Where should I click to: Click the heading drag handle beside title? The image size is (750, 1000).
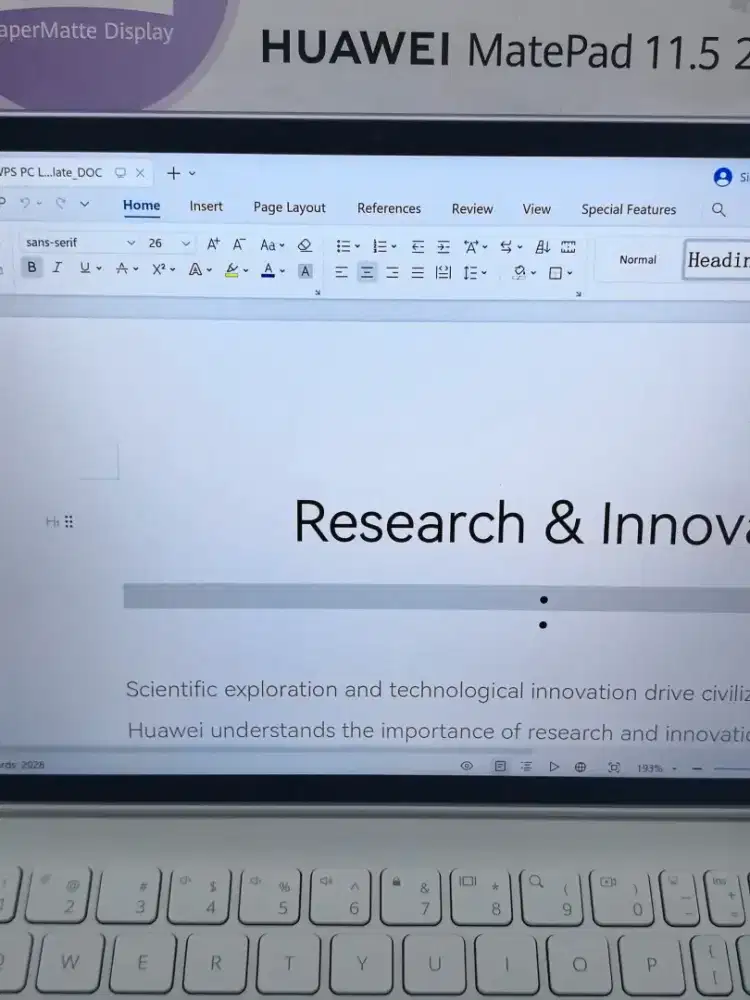(69, 522)
